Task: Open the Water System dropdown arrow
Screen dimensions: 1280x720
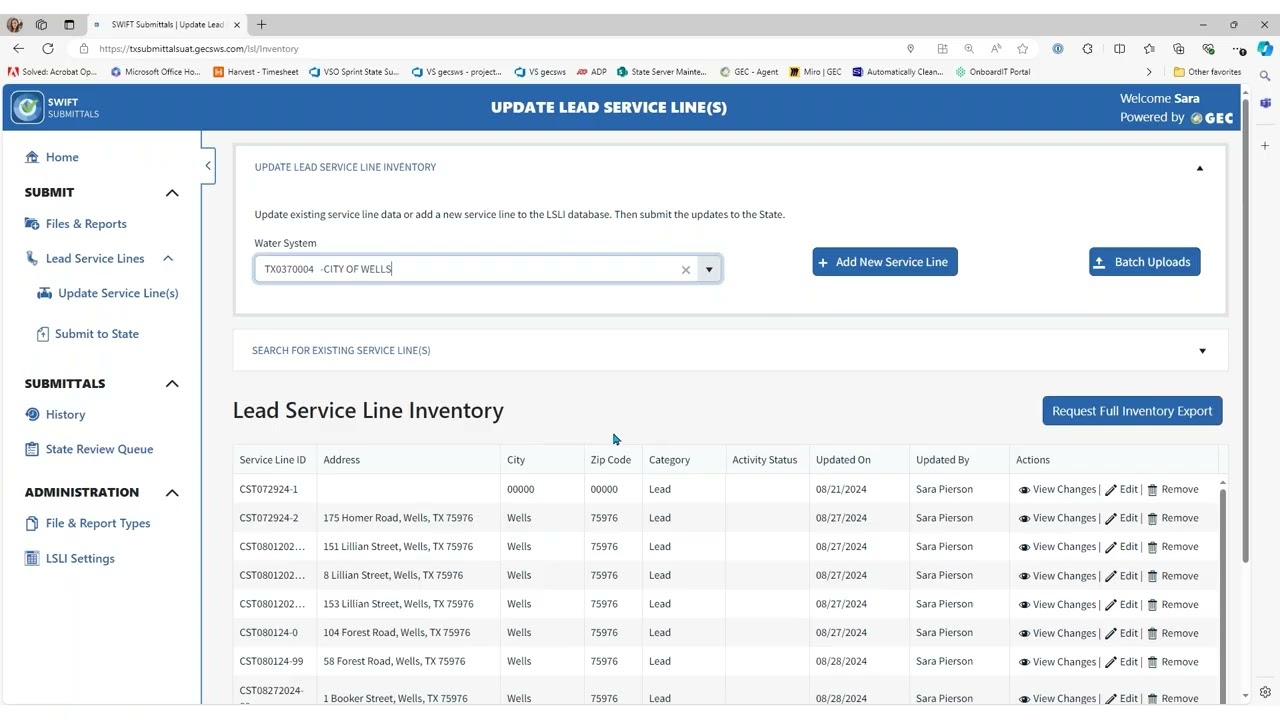Action: point(709,269)
